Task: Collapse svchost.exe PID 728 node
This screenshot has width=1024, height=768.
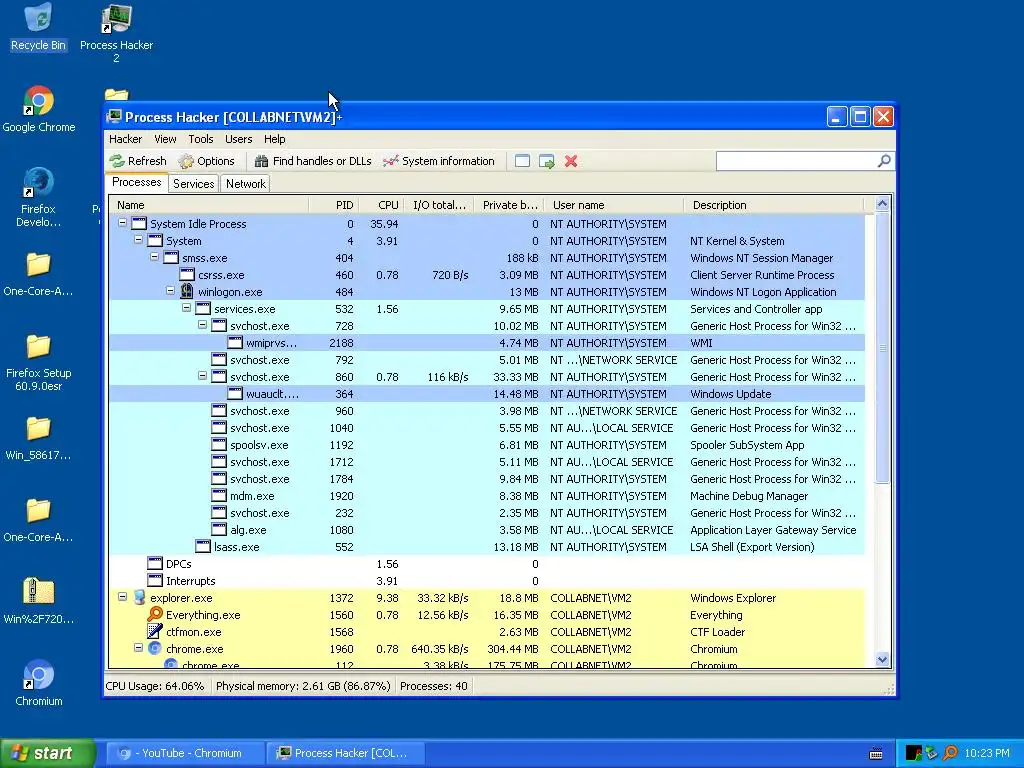Action: [202, 325]
